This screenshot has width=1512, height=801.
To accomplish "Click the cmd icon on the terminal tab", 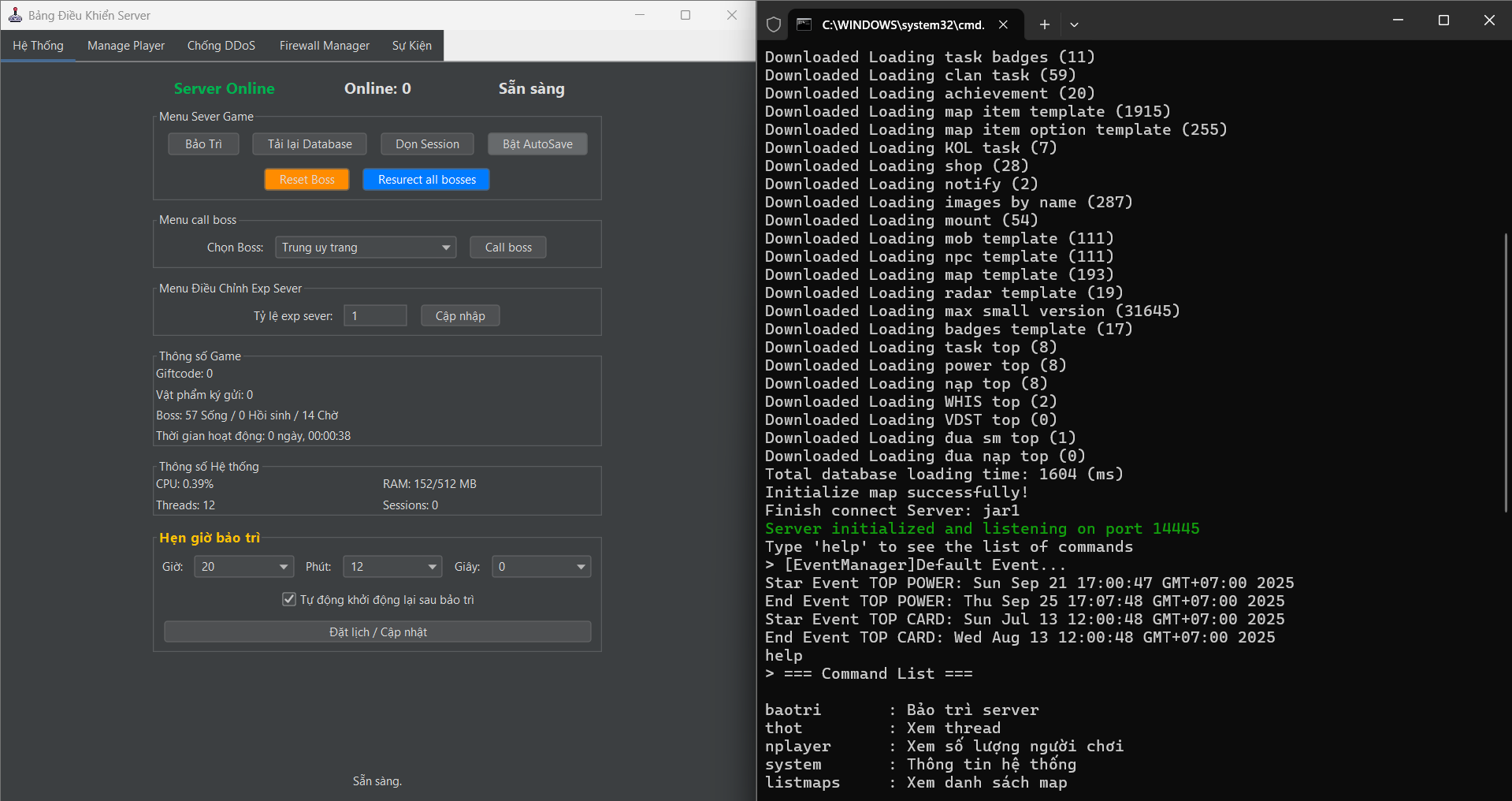I will [x=804, y=24].
